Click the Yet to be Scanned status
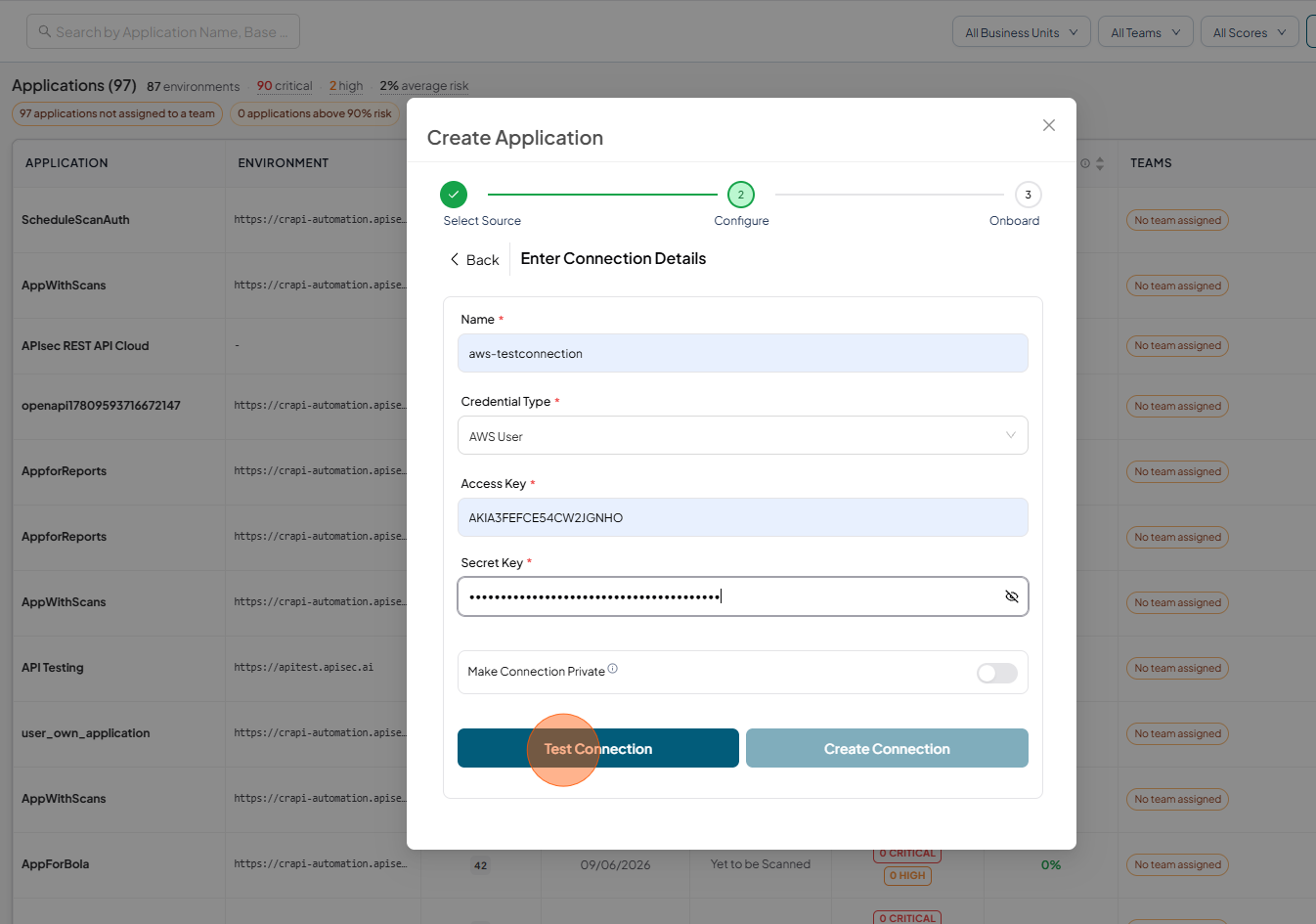This screenshot has height=924, width=1316. 761,864
